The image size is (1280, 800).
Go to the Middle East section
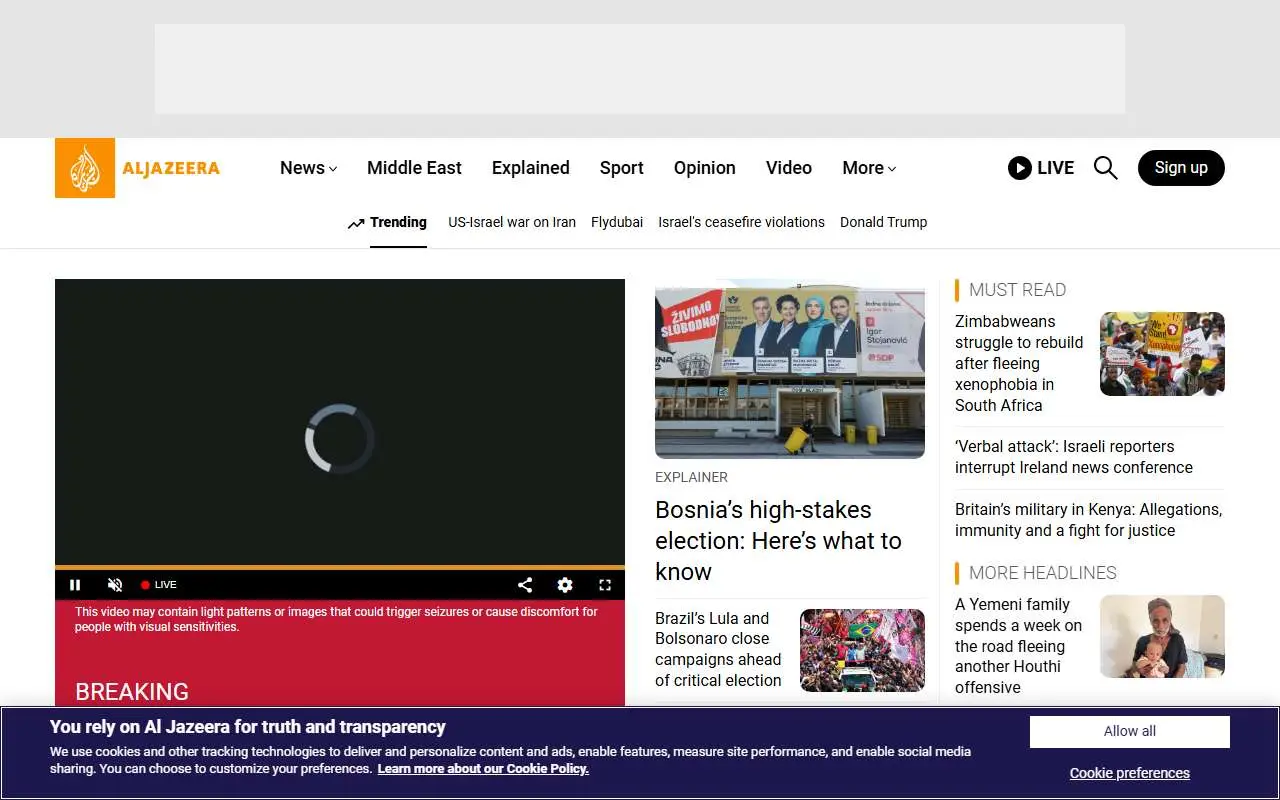coord(414,168)
